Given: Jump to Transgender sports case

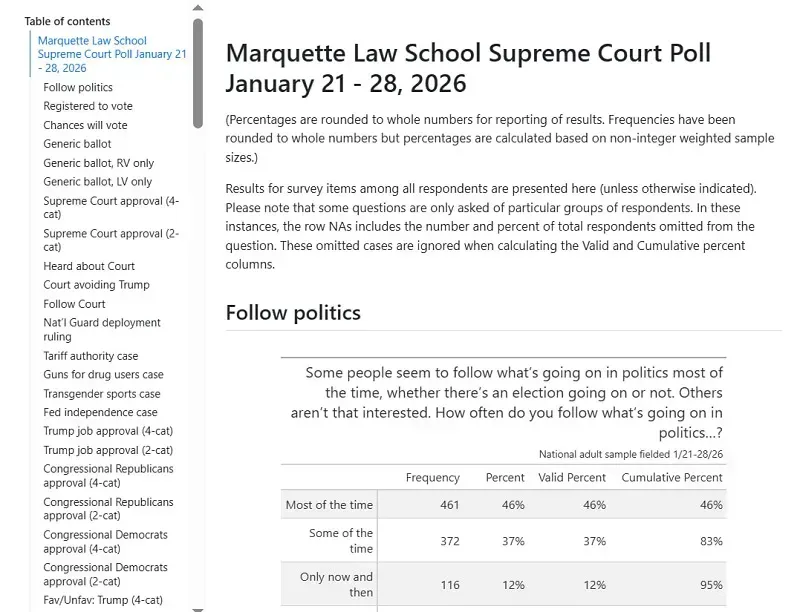Looking at the screenshot, I should coord(102,394).
